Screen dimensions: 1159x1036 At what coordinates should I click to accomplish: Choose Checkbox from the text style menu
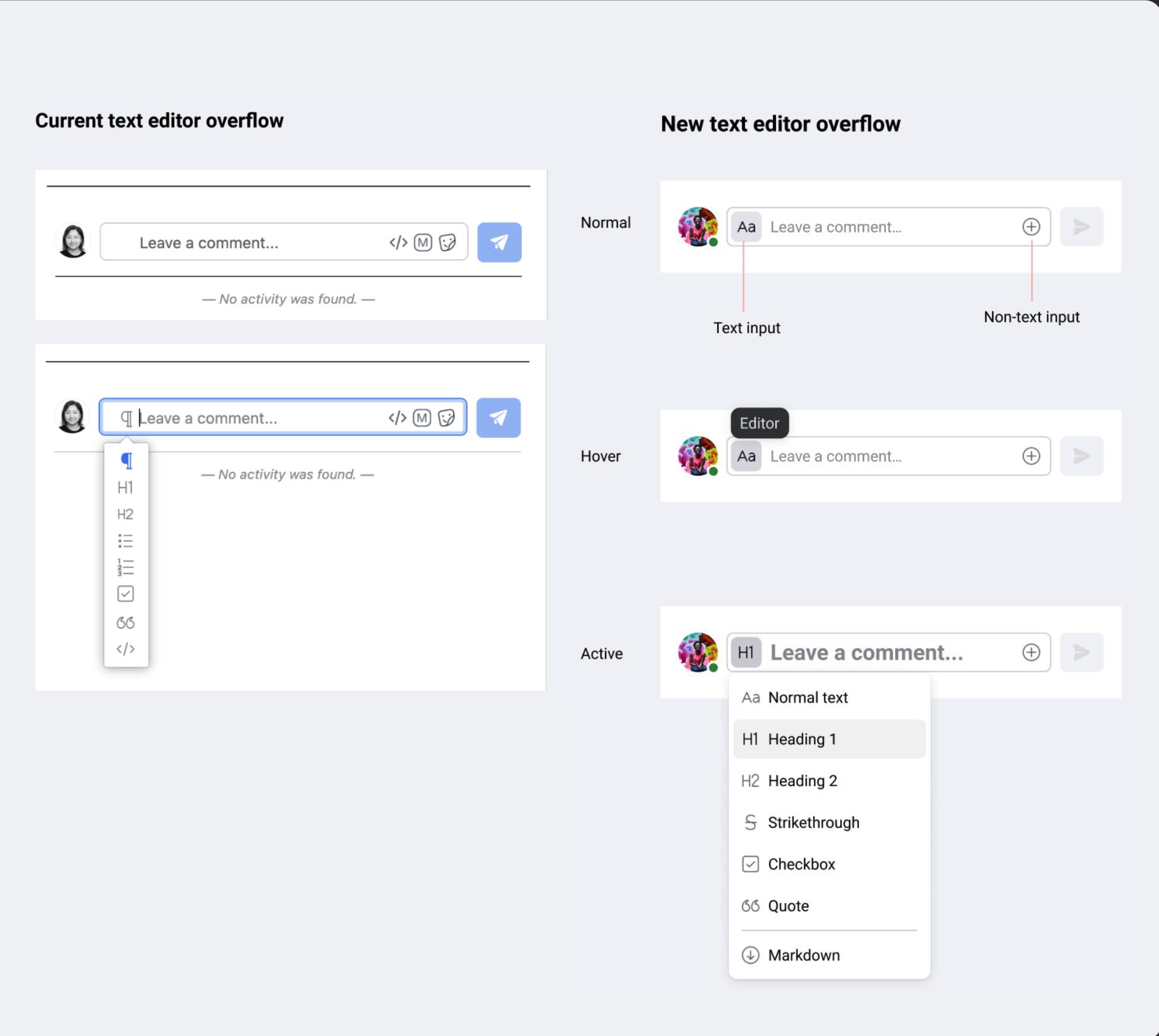801,864
